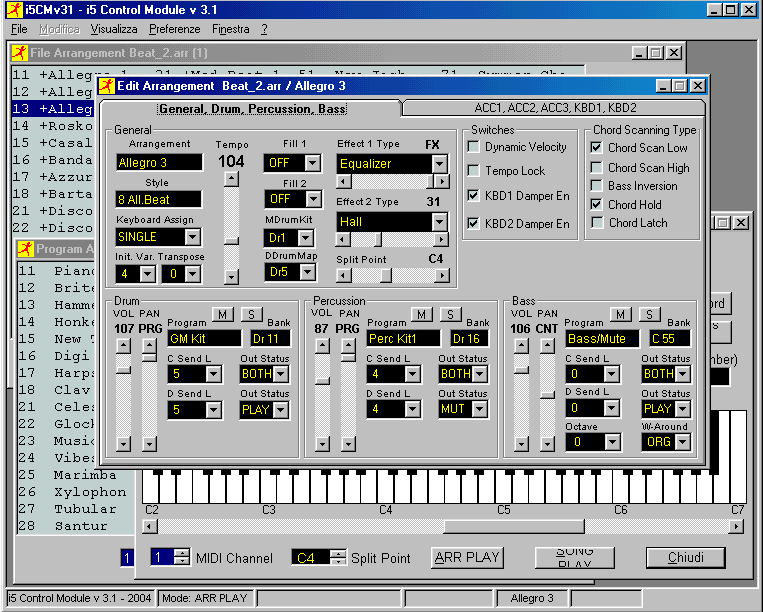The width and height of the screenshot is (763, 612).
Task: Click the Arrangement name field Allegro 3
Action: tap(158, 163)
